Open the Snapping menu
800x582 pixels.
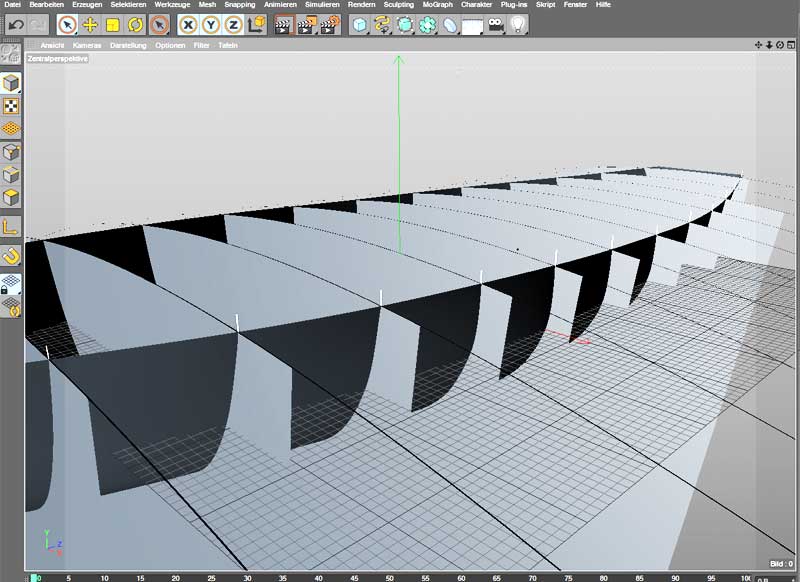pyautogui.click(x=239, y=5)
